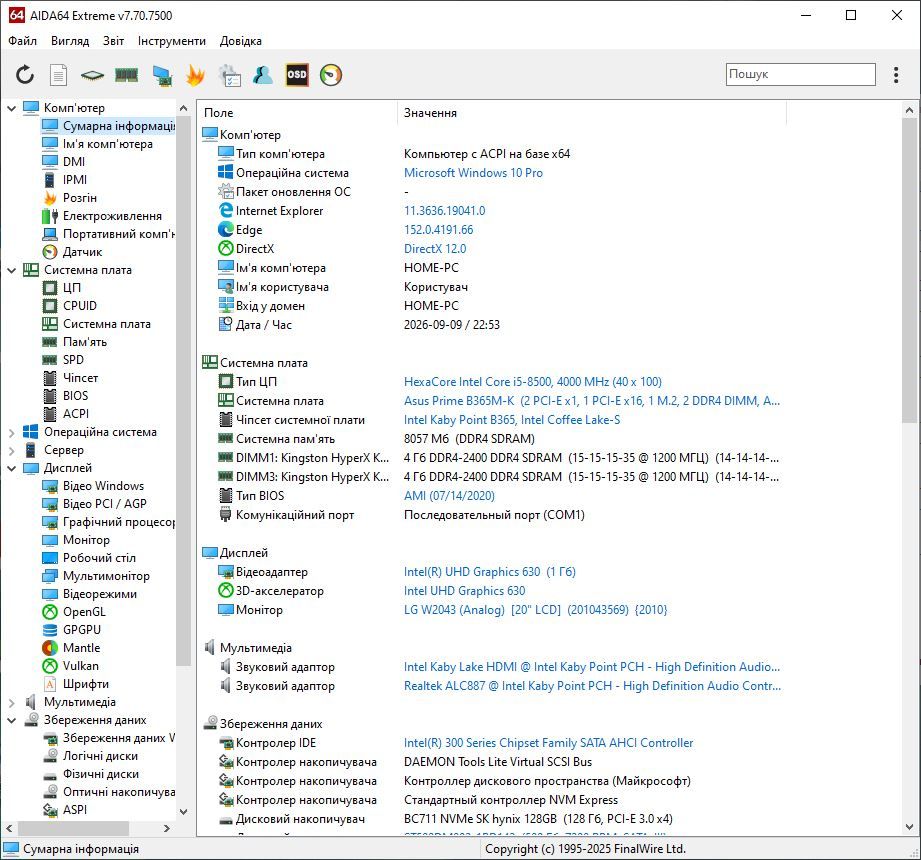This screenshot has height=860, width=921.
Task: Focus the Пошук search field
Action: (x=801, y=75)
